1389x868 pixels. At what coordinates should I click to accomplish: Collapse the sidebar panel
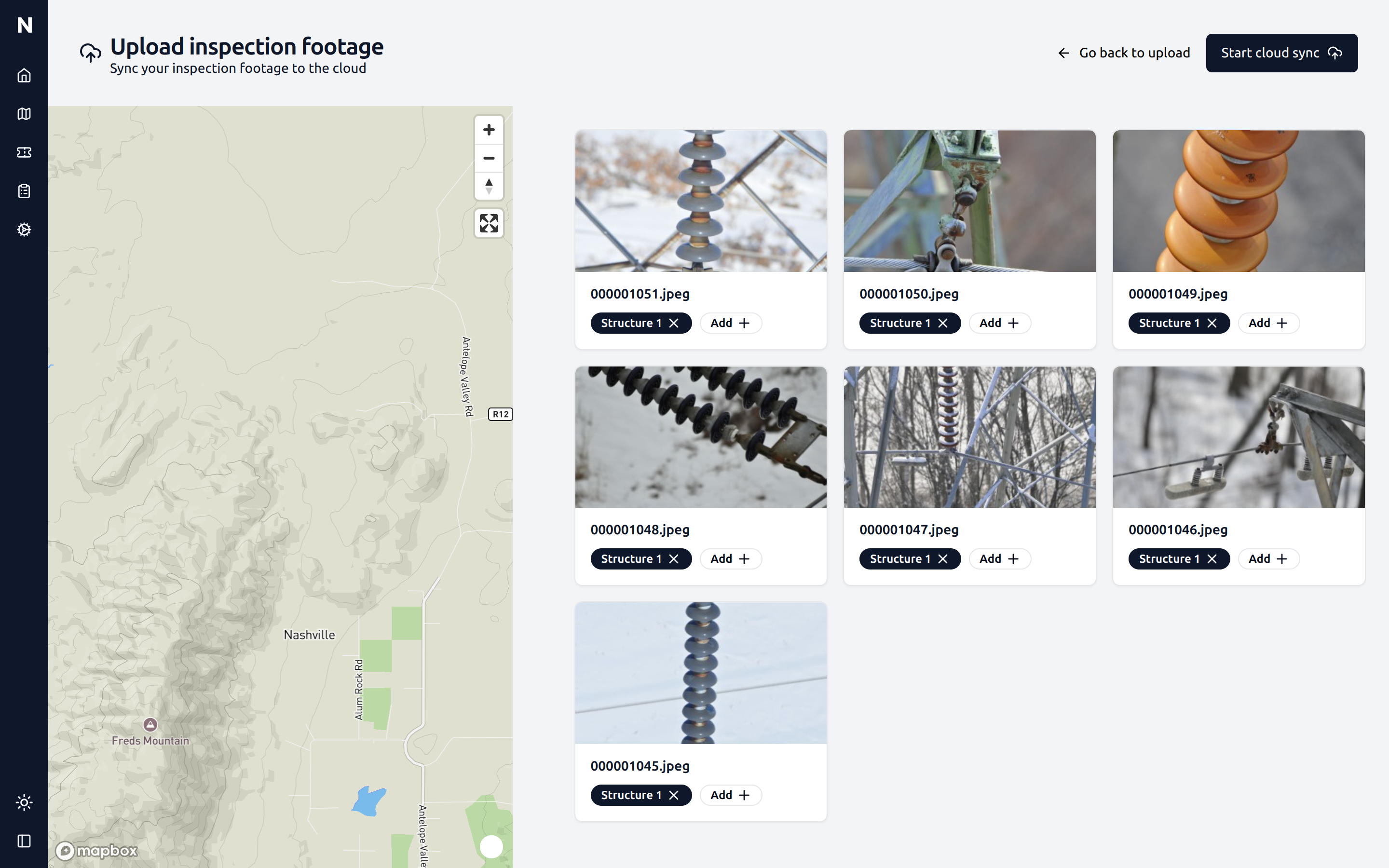24,841
